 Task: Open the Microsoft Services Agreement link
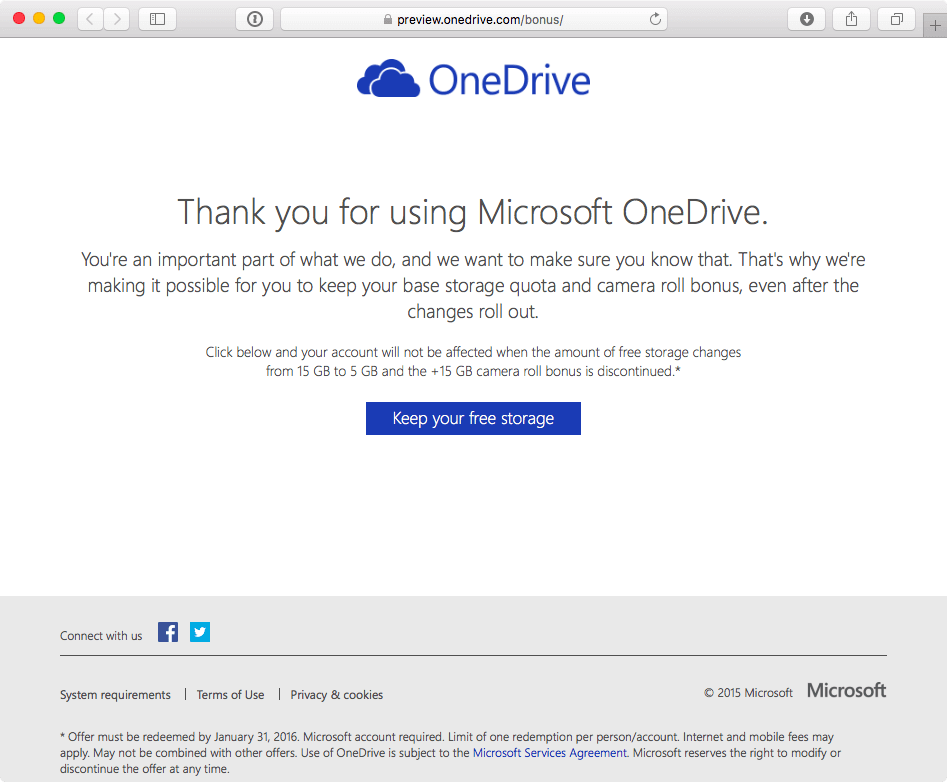pyautogui.click(x=550, y=752)
